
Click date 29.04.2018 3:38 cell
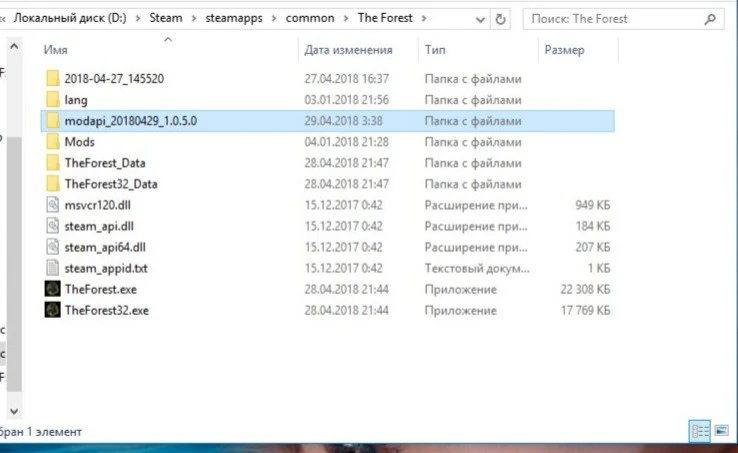343,121
